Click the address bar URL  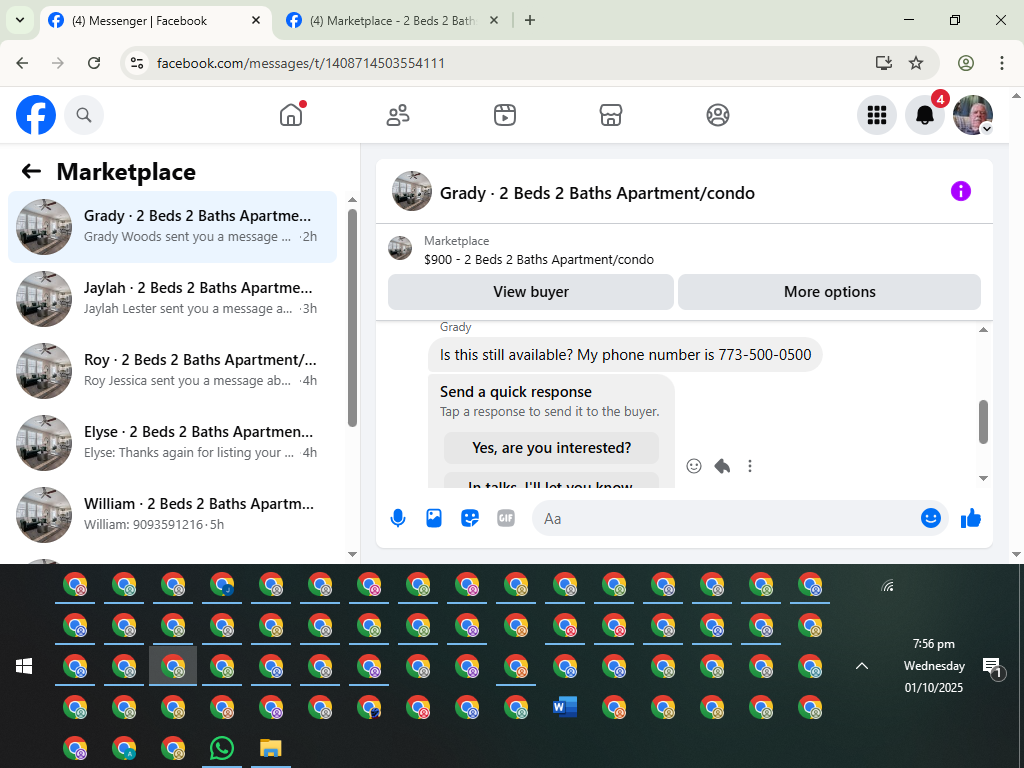(300, 63)
